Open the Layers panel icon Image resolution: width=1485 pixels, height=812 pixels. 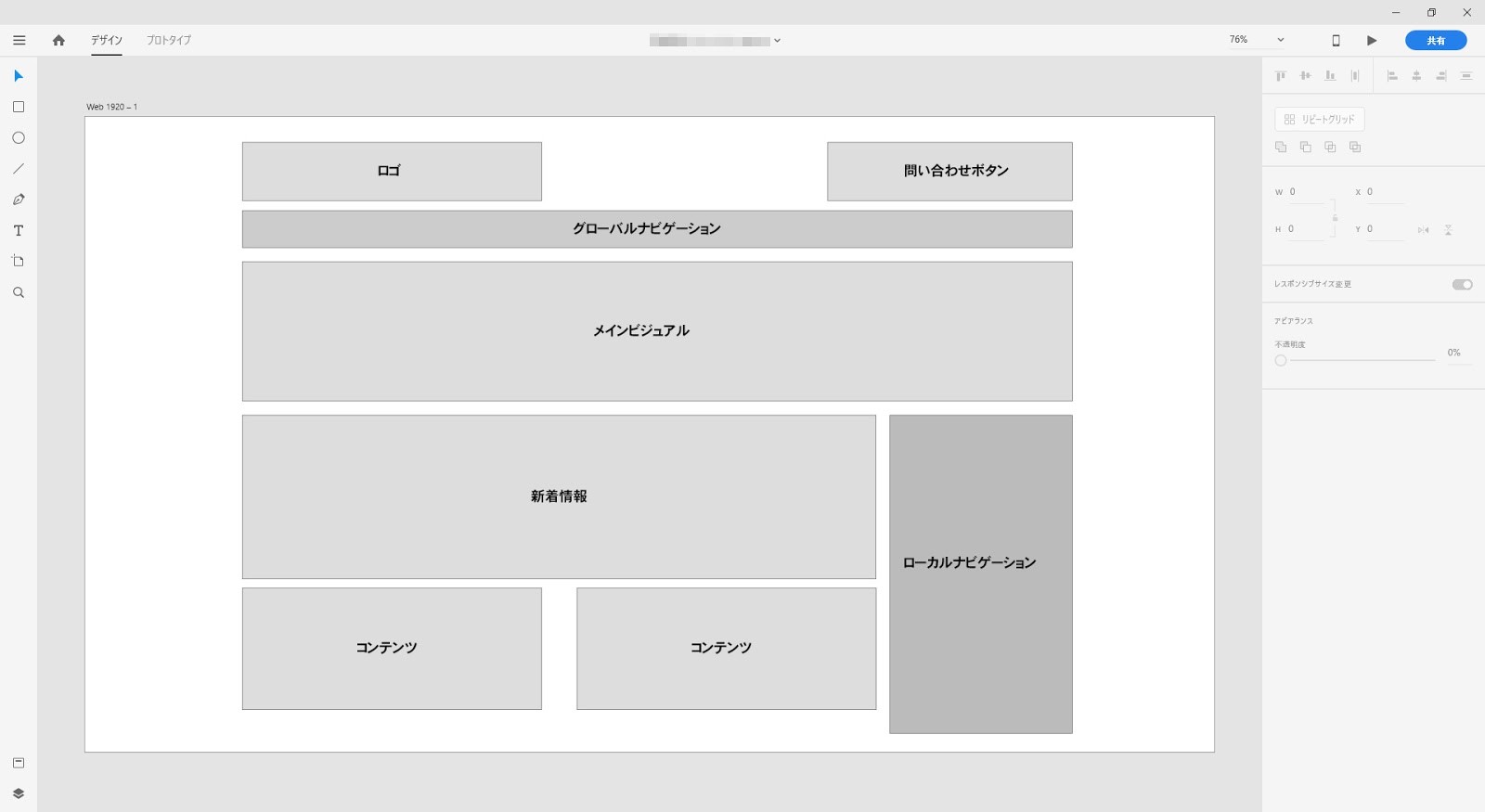click(18, 793)
